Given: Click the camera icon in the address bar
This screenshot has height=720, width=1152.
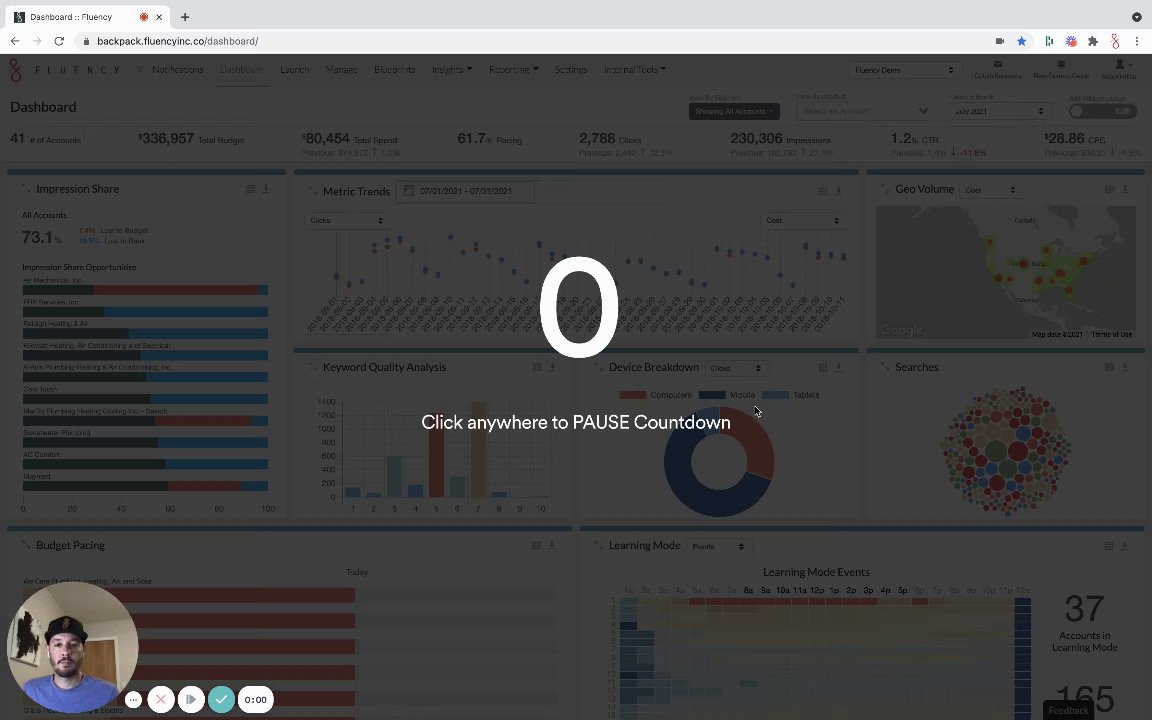Looking at the screenshot, I should [1000, 41].
